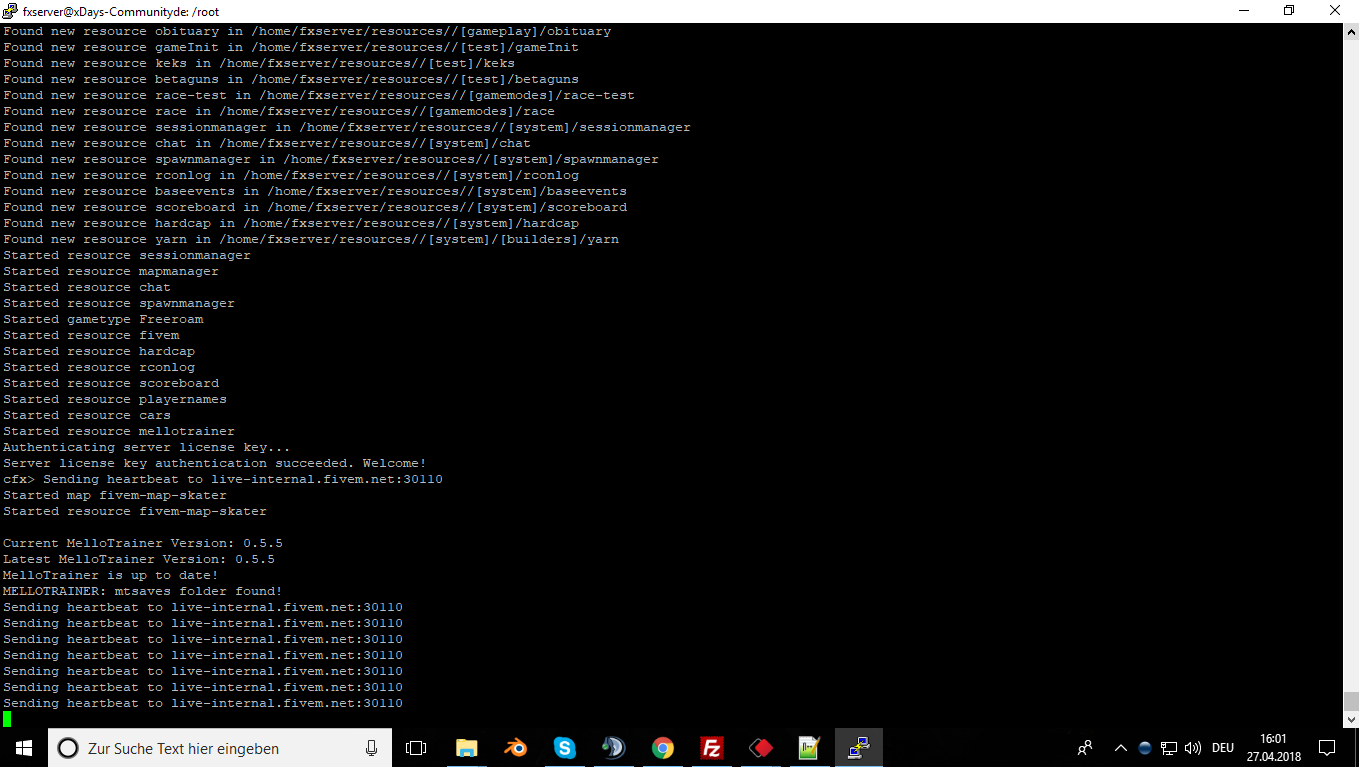This screenshot has width=1359, height=767.
Task: Click the line 'Found new resource betaguns'
Action: click(x=291, y=79)
